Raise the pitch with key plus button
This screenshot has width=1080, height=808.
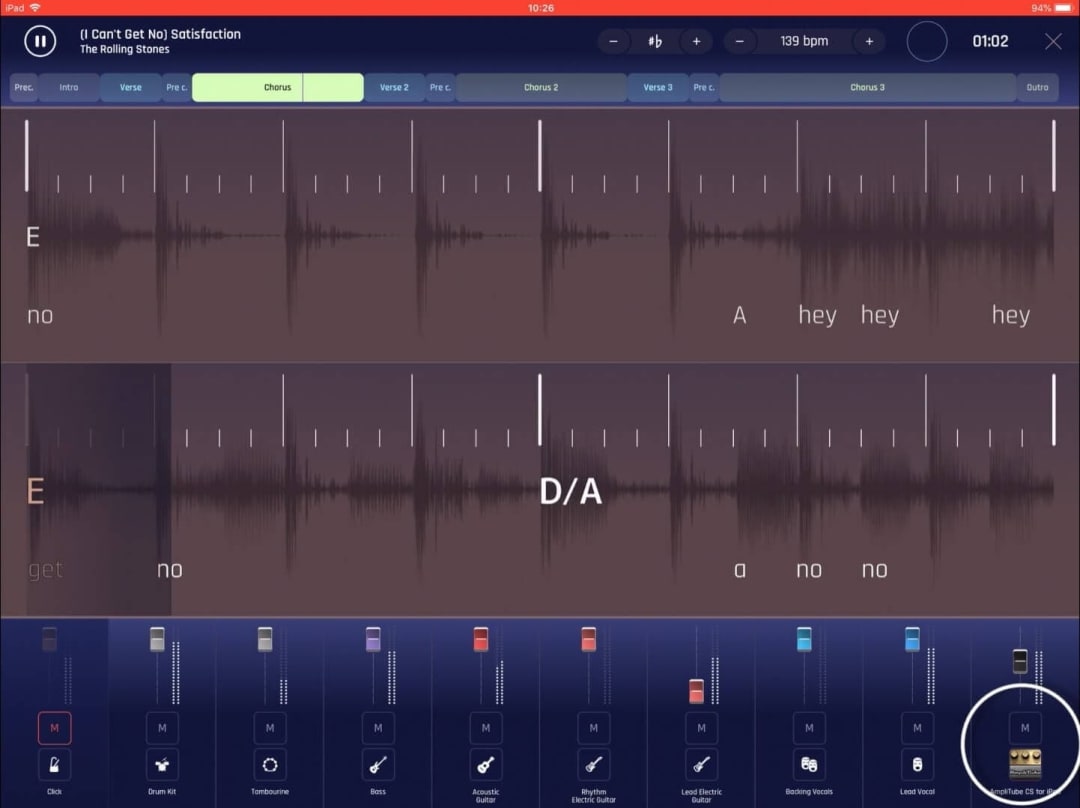click(696, 41)
